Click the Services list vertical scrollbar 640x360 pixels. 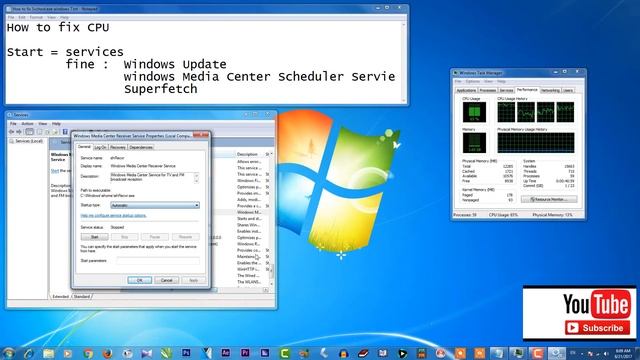coord(271,218)
